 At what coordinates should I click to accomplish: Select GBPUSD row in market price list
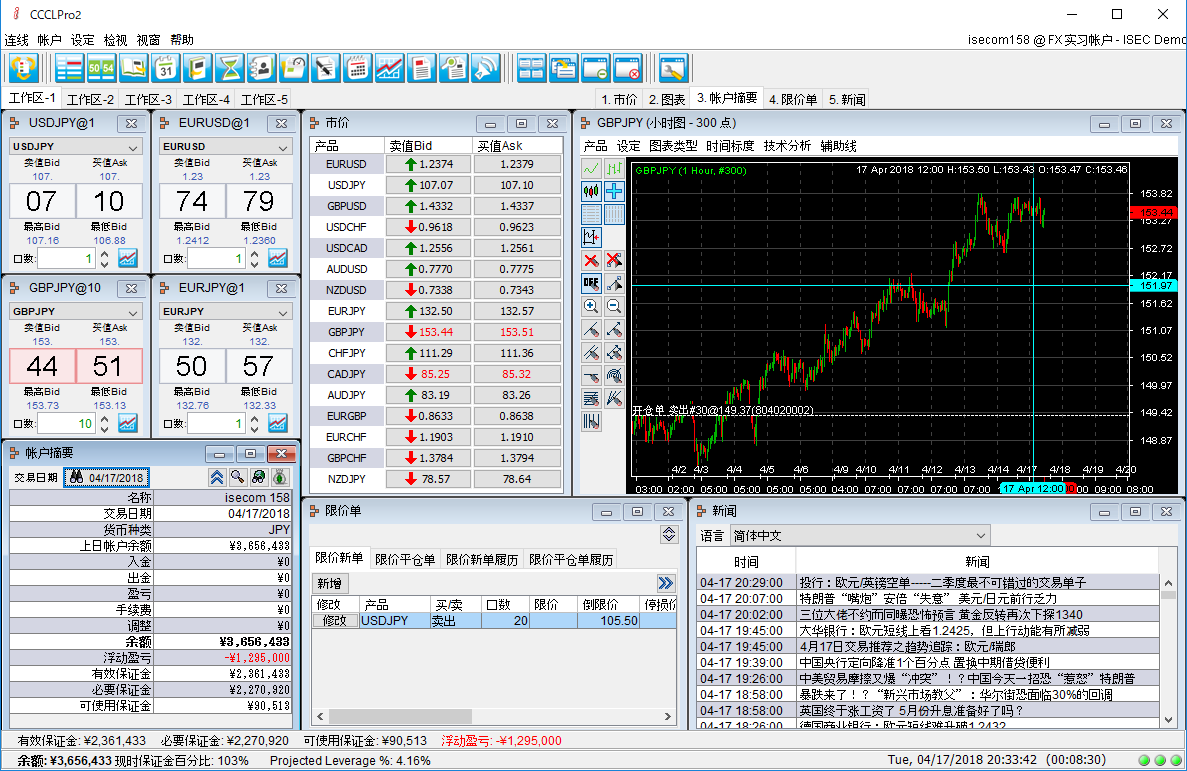pos(437,206)
